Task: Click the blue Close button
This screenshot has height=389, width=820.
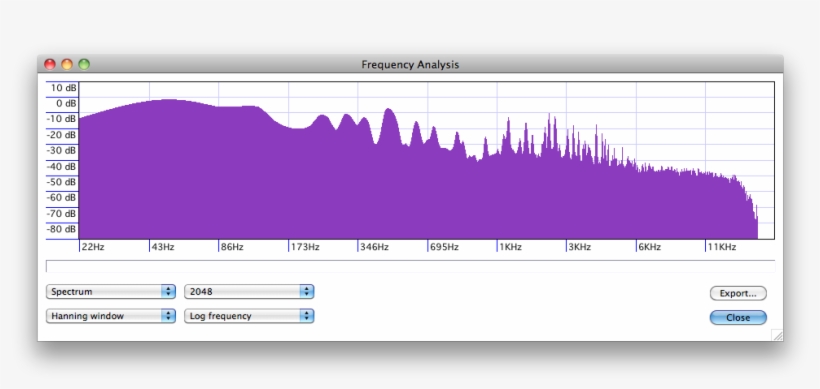Action: 738,317
